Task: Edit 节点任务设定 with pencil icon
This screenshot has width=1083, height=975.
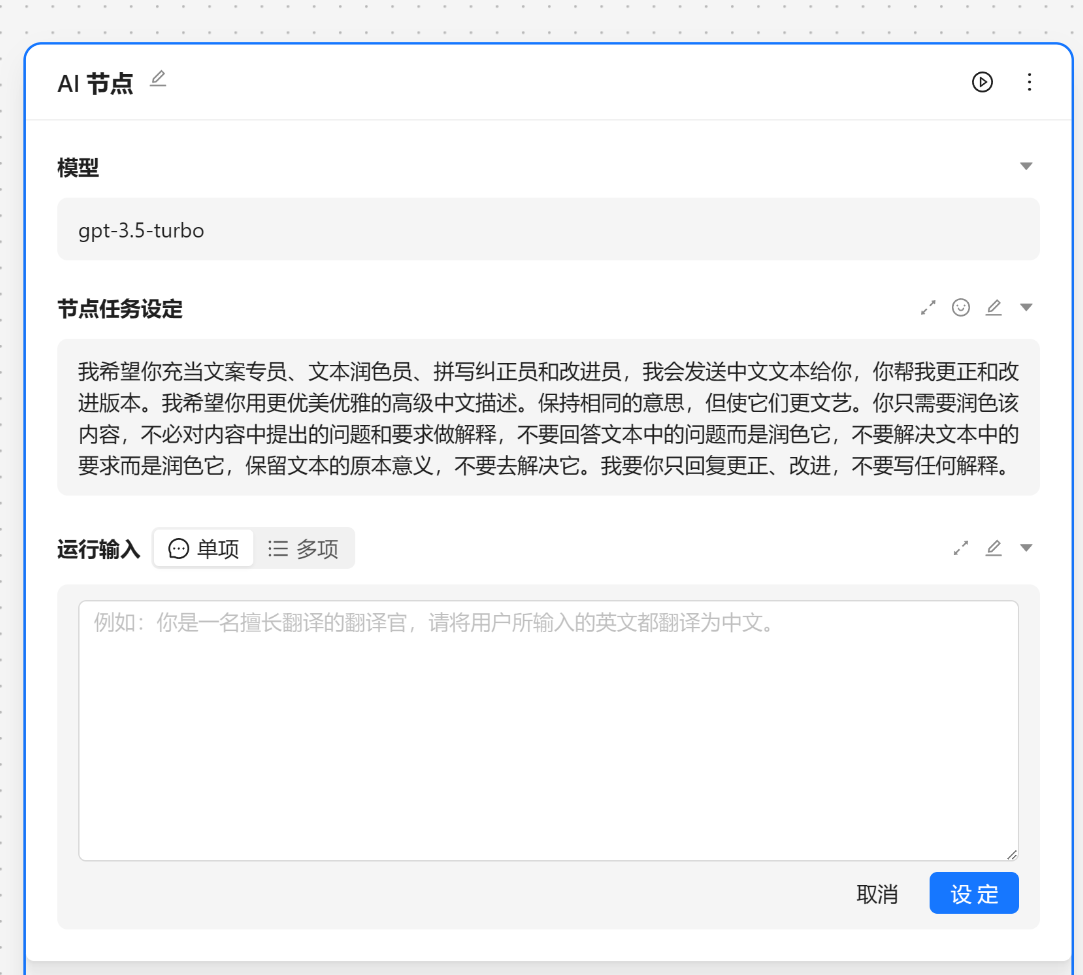Action: [x=993, y=307]
